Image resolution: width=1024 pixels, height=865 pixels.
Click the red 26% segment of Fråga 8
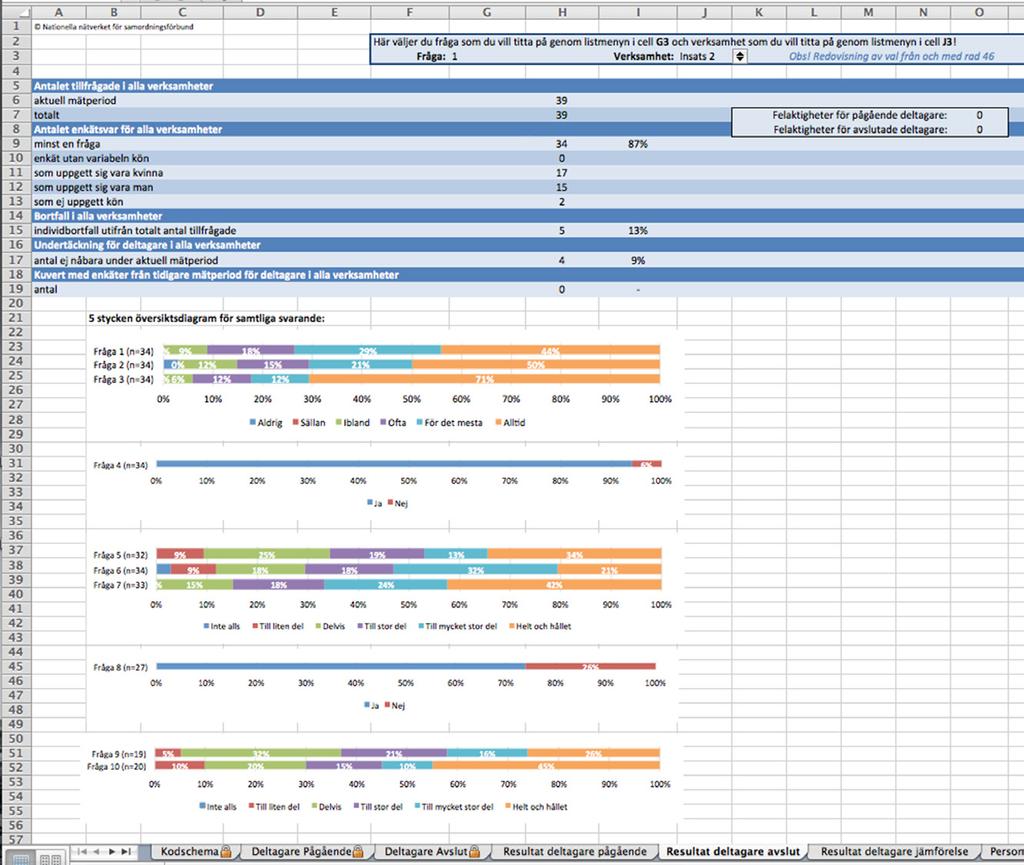590,667
